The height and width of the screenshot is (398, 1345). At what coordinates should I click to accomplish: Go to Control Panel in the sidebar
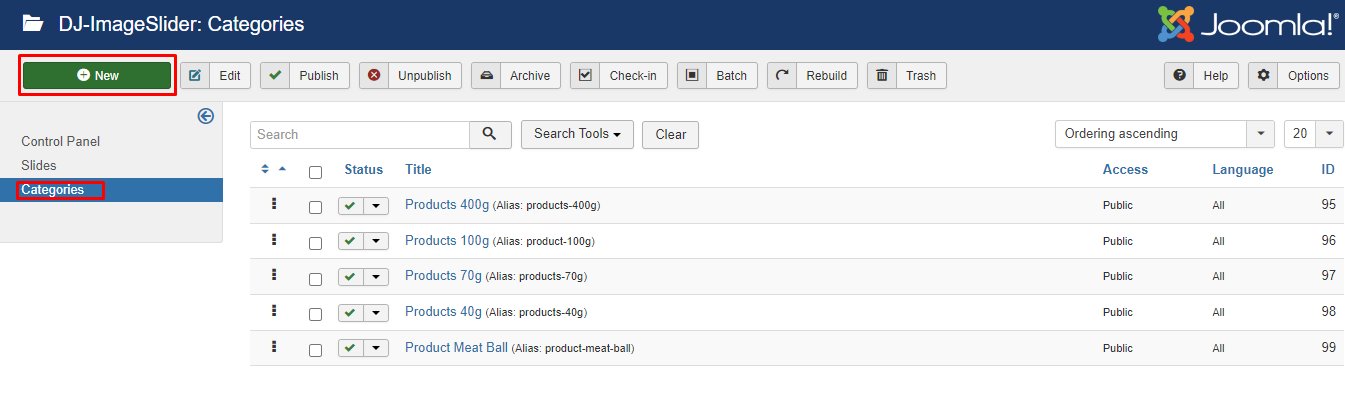pyautogui.click(x=61, y=141)
